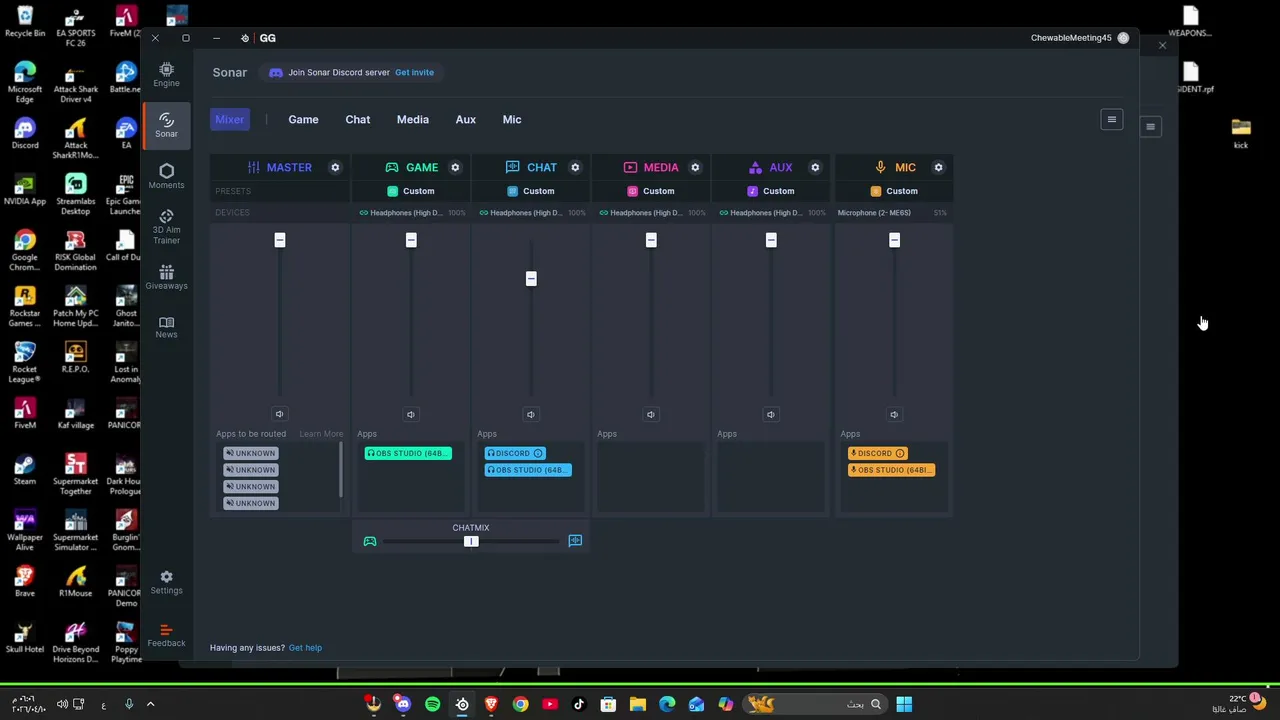
Task: Open the MIC Microphone device dropdown
Action: (892, 213)
